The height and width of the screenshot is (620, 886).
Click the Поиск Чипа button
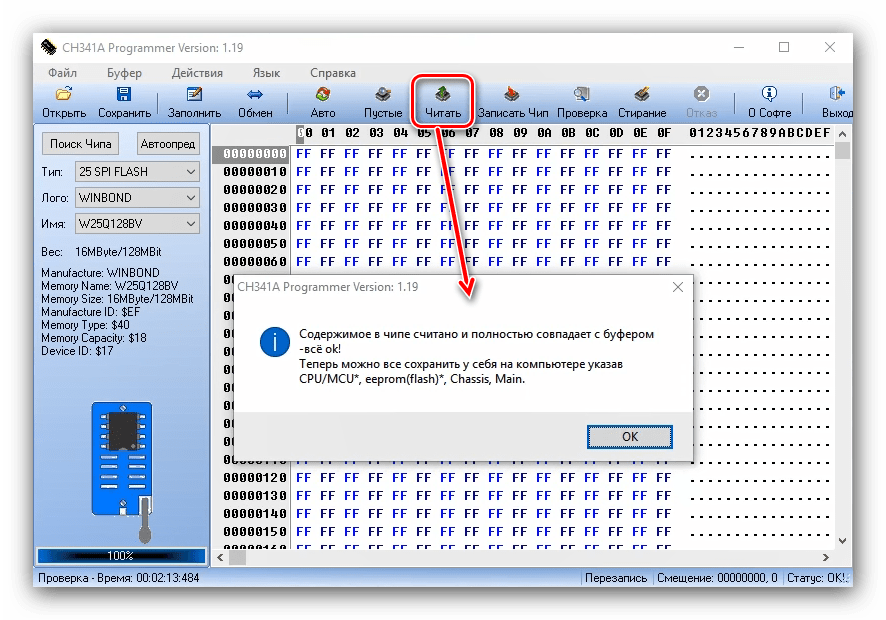pyautogui.click(x=82, y=144)
